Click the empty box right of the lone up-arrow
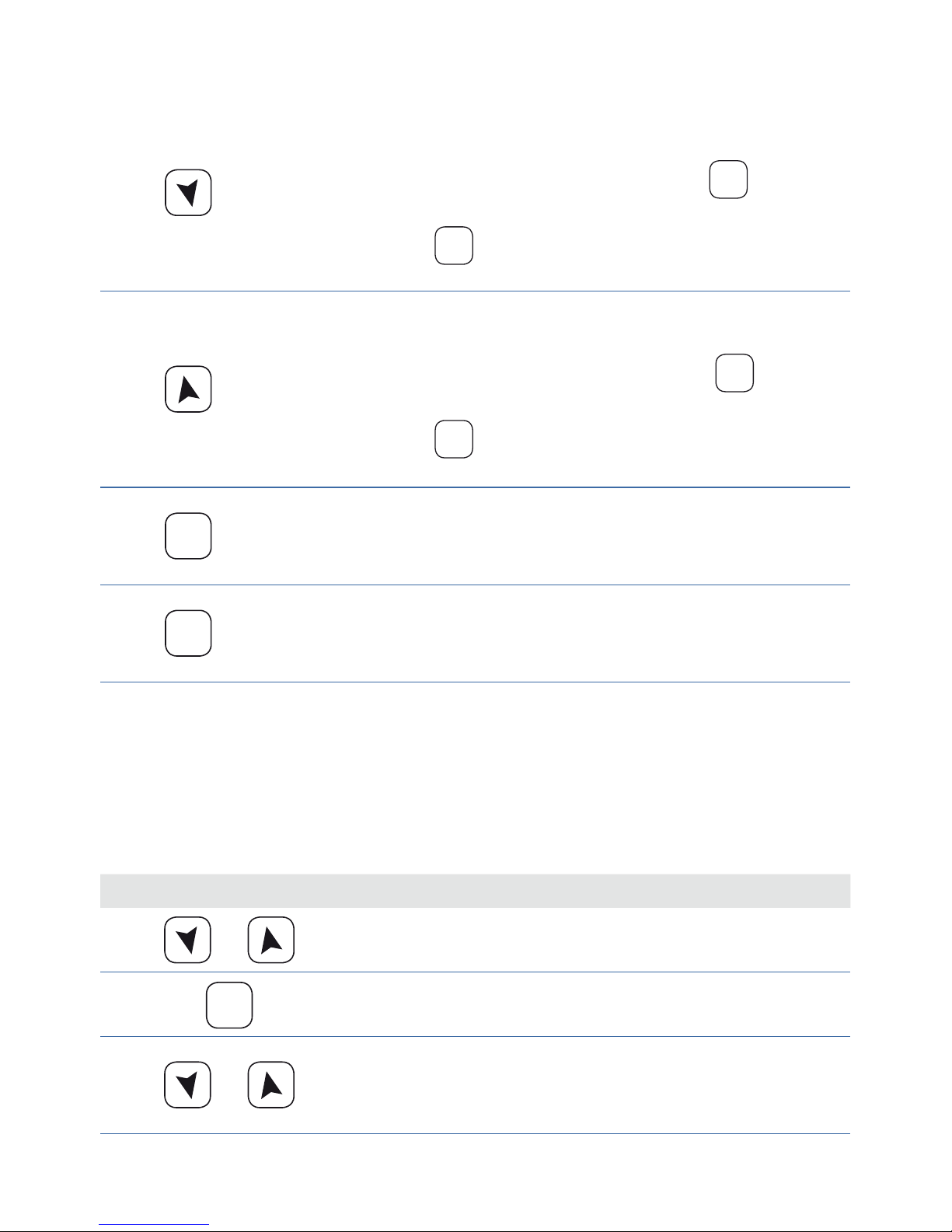 (734, 372)
